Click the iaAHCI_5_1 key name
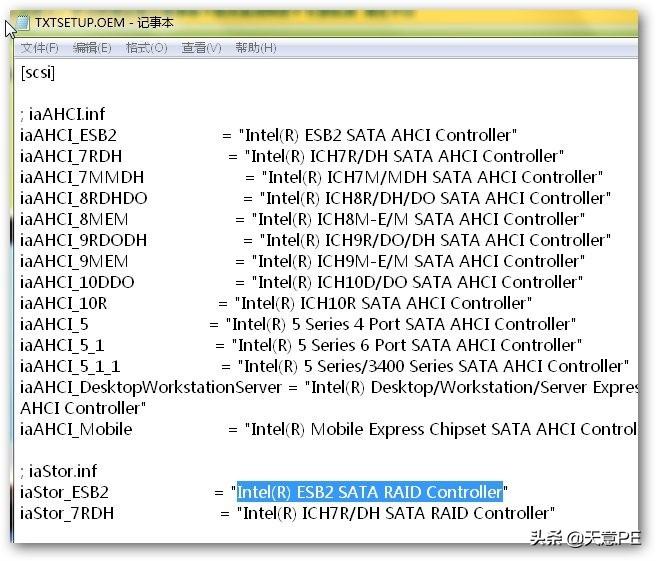 coord(62,346)
